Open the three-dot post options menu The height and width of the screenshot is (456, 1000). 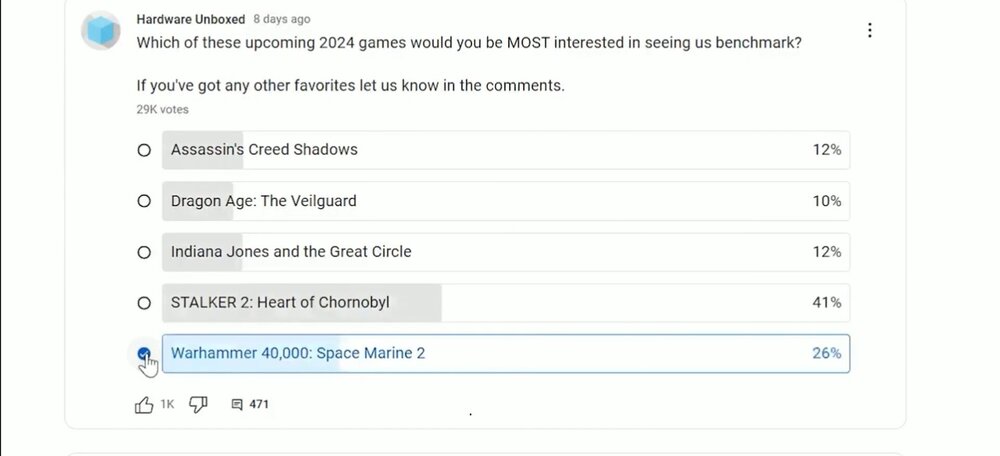click(870, 30)
